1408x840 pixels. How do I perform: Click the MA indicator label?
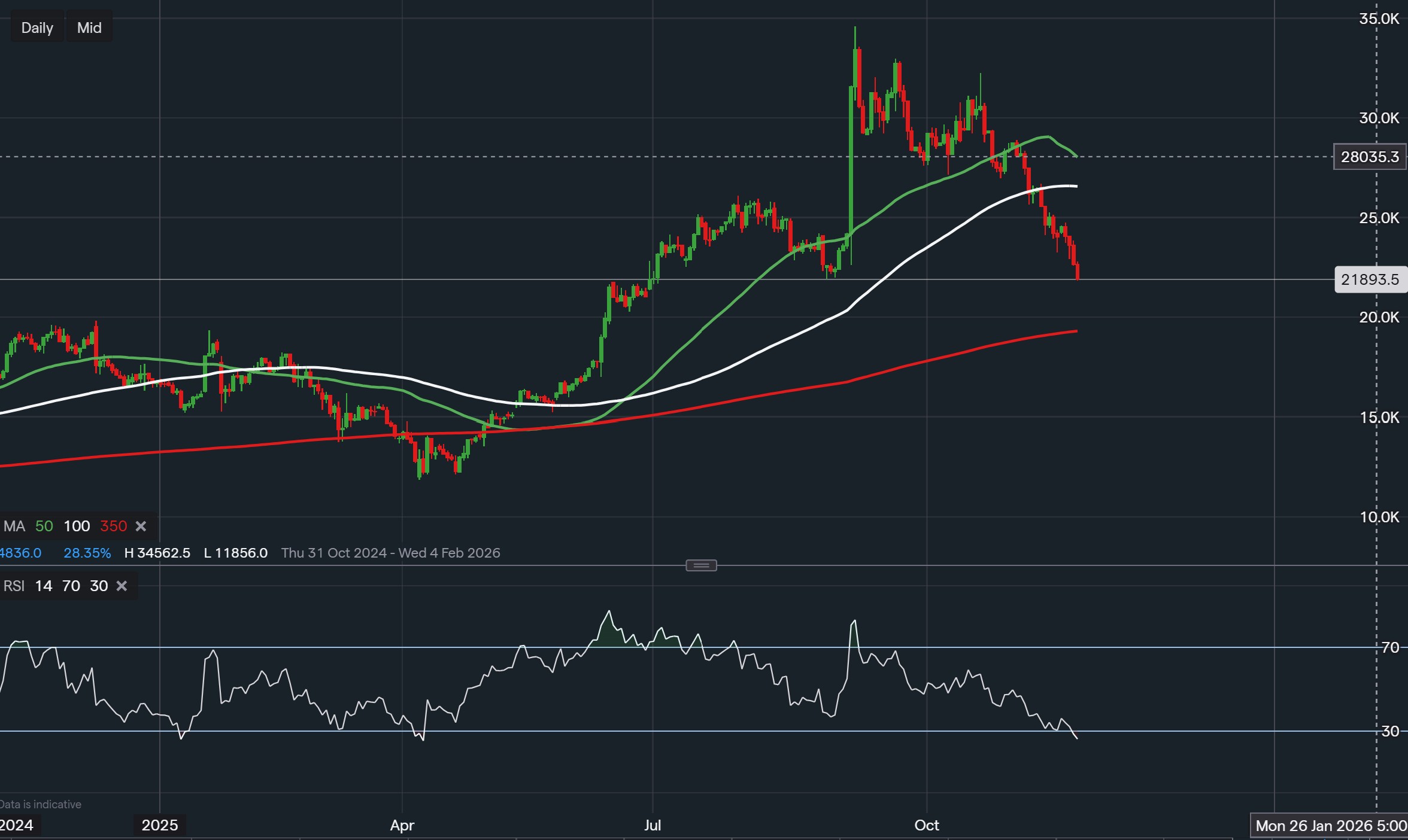click(x=14, y=526)
